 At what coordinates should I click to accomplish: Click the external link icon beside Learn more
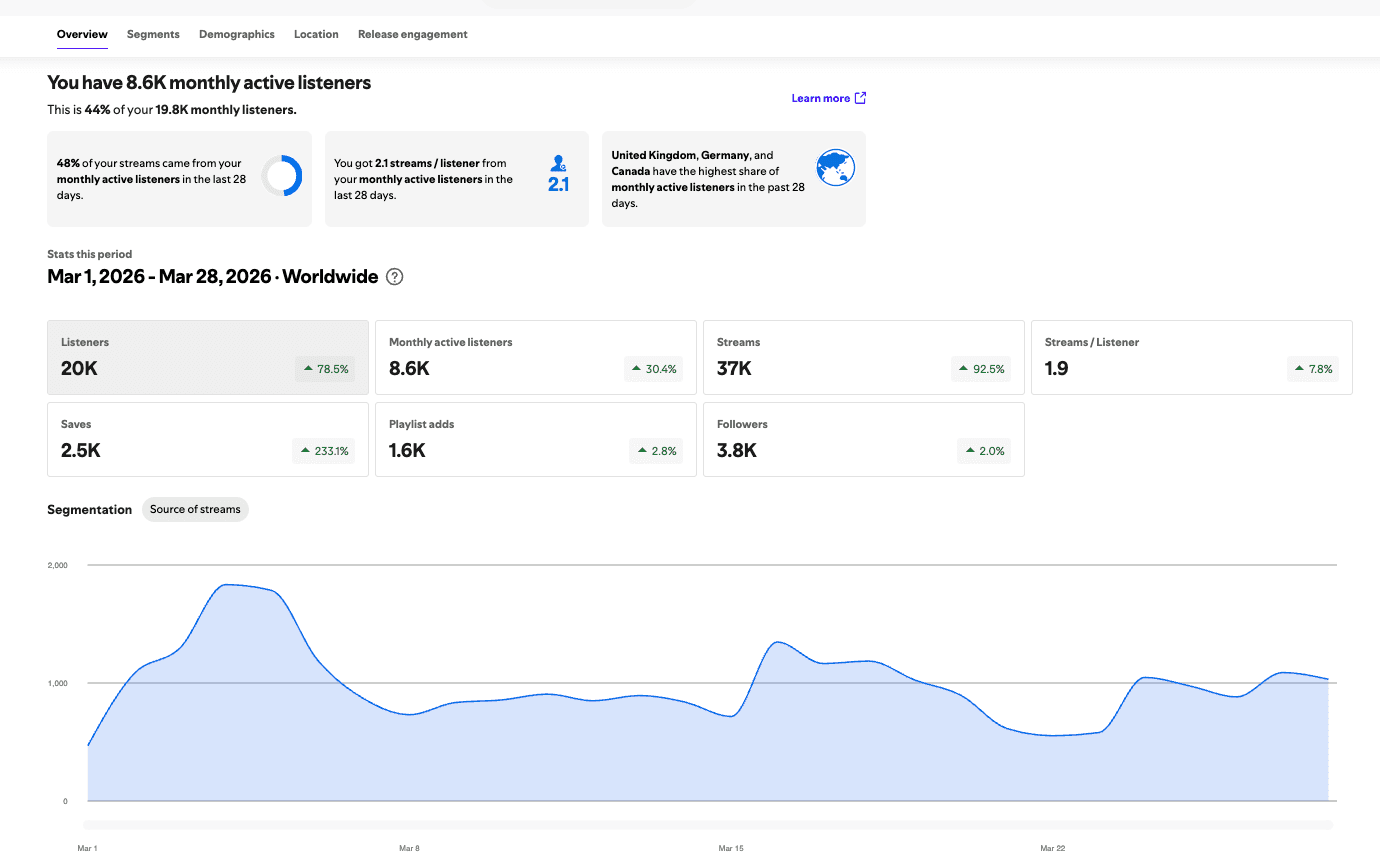pyautogui.click(x=861, y=98)
